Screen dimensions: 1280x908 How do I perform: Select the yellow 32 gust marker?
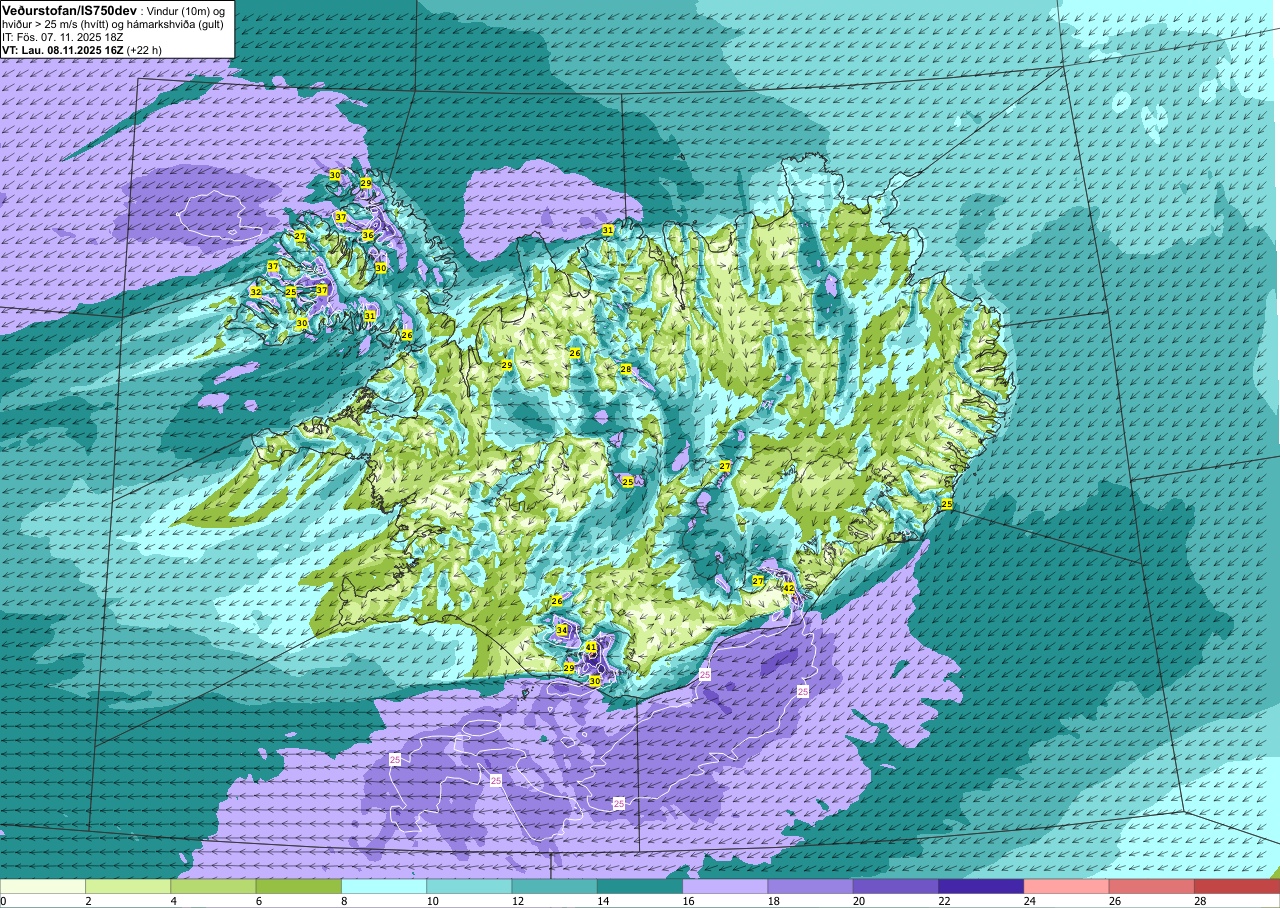256,292
